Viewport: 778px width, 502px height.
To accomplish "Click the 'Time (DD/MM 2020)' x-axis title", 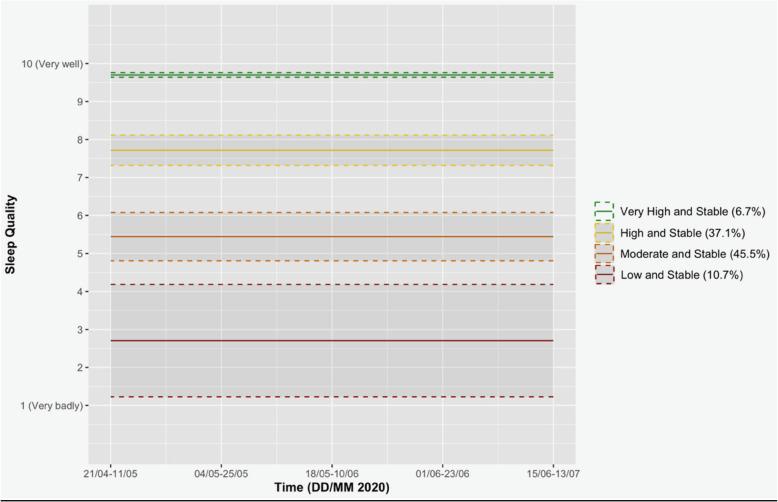I will [x=332, y=486].
